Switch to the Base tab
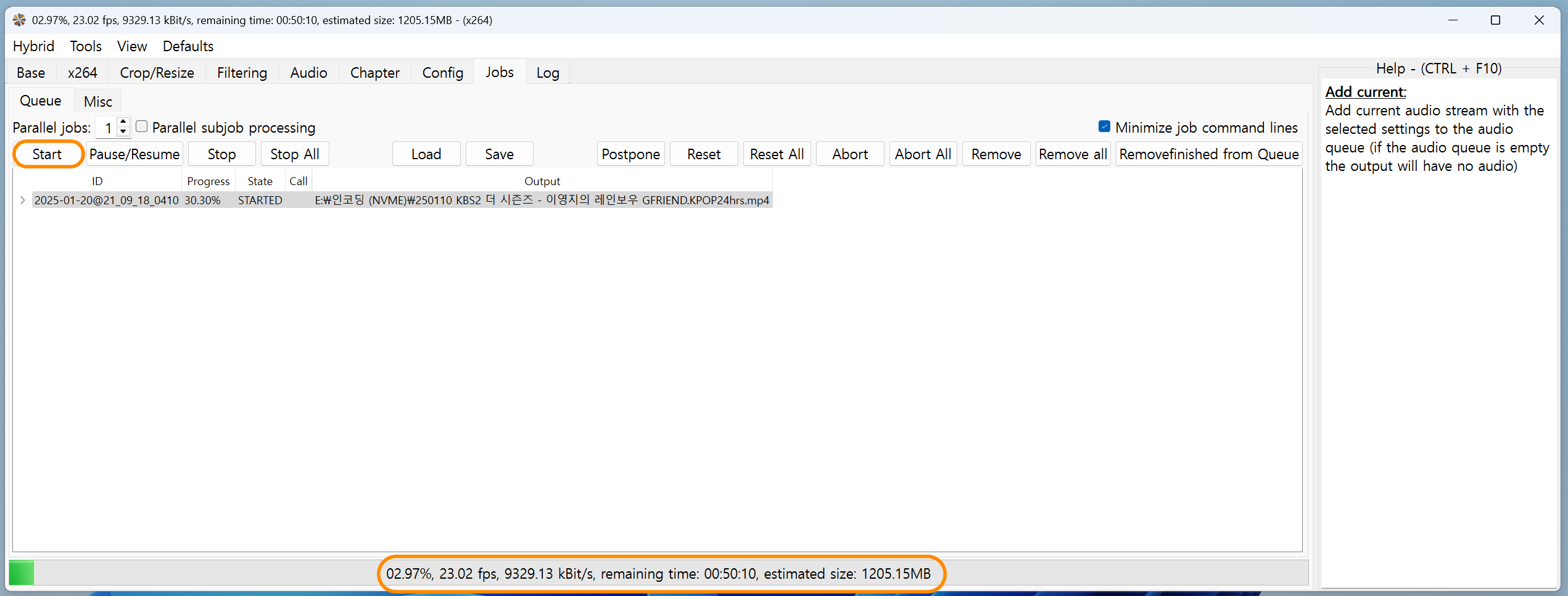The width and height of the screenshot is (1568, 596). coord(31,73)
